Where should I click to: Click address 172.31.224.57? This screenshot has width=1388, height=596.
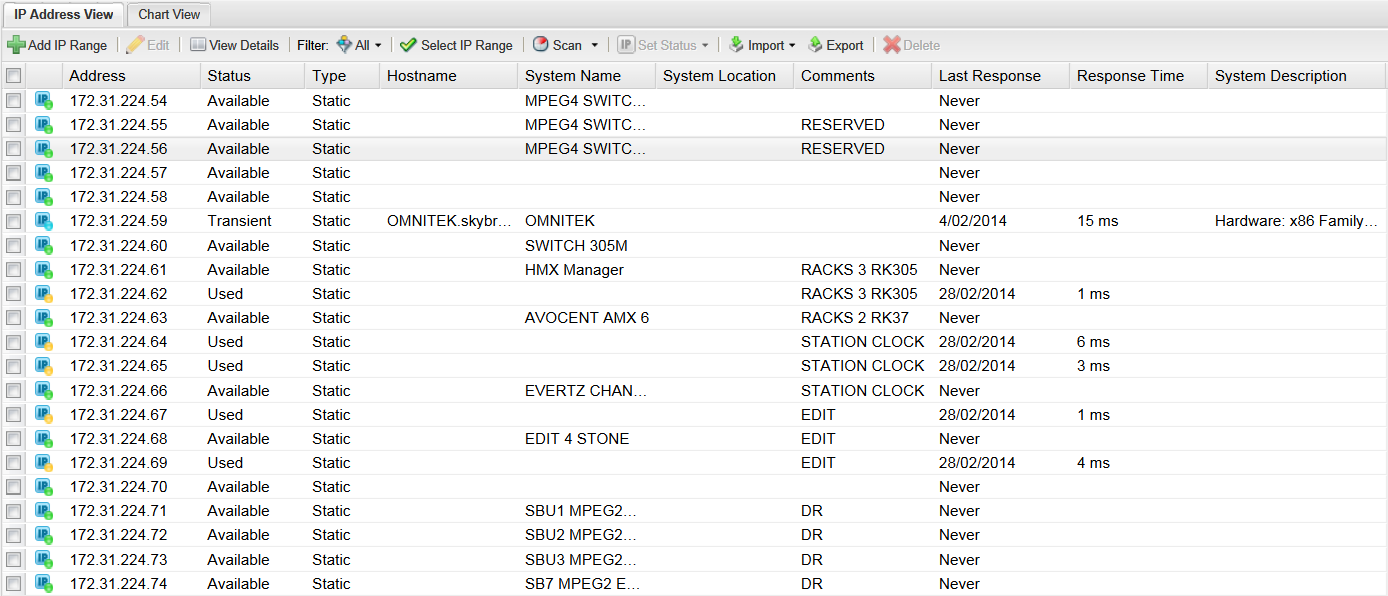pyautogui.click(x=119, y=173)
